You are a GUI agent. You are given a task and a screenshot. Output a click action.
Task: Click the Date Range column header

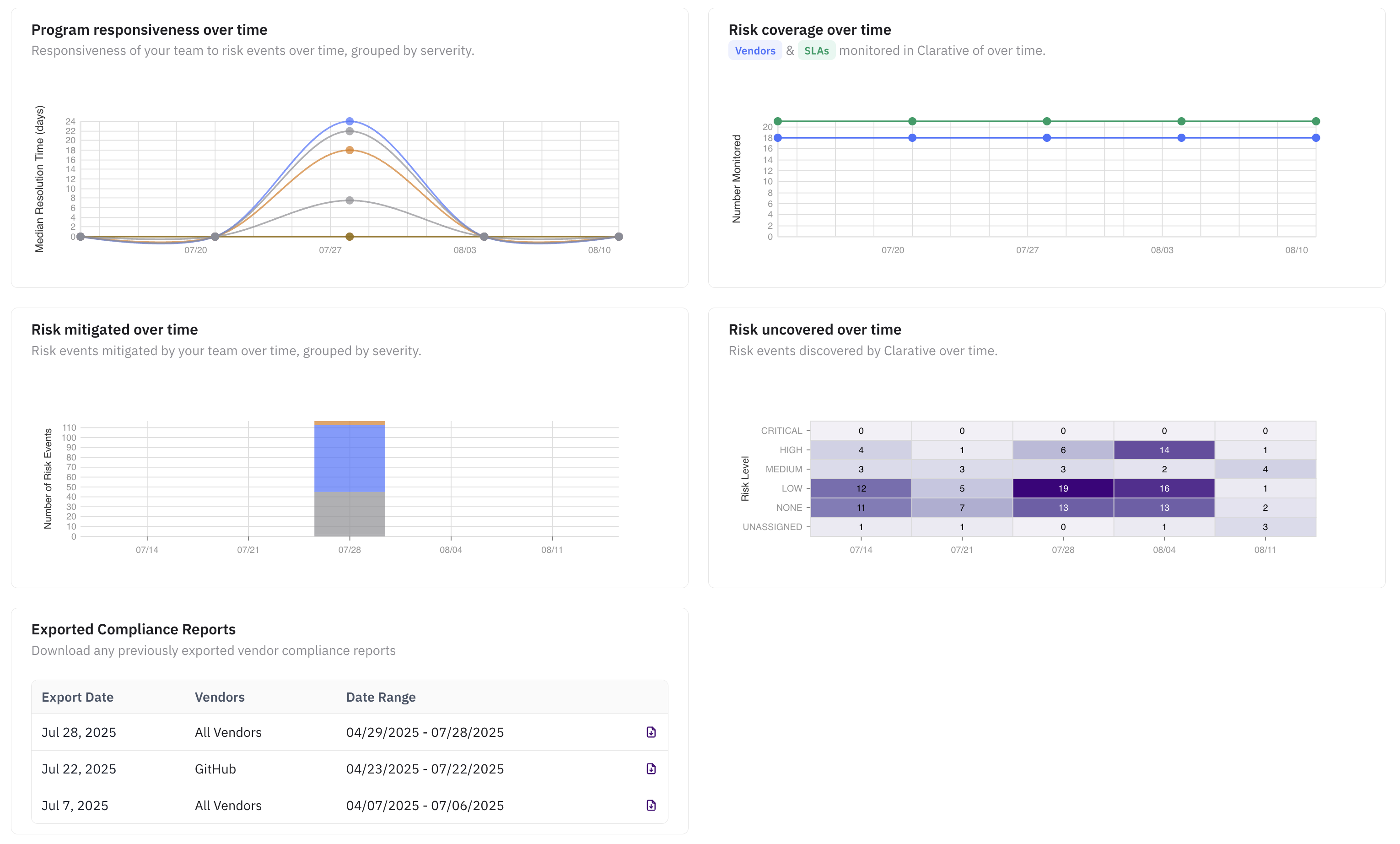(381, 698)
